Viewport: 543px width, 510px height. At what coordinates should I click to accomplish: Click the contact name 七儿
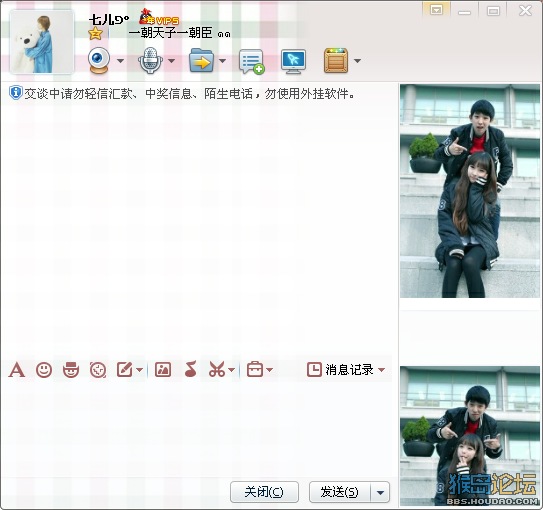pyautogui.click(x=109, y=20)
